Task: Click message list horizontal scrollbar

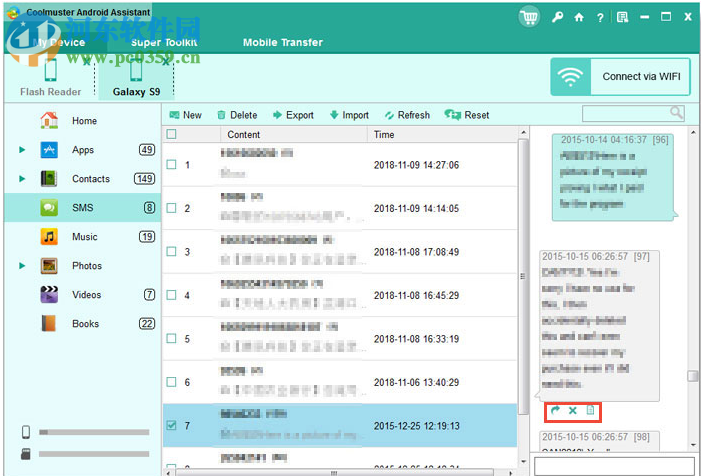Action: click(334, 472)
